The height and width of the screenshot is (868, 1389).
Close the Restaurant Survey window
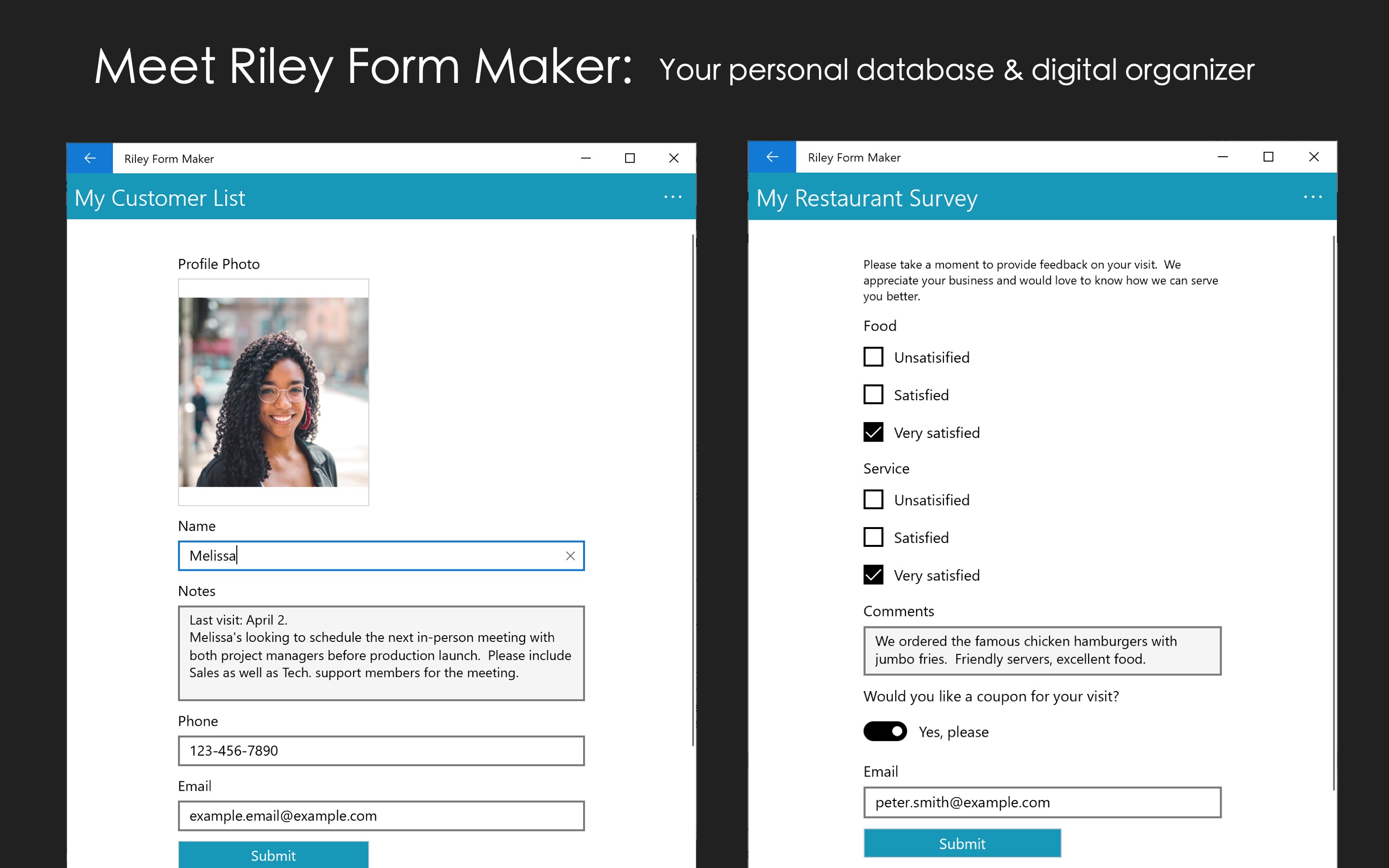[1314, 157]
